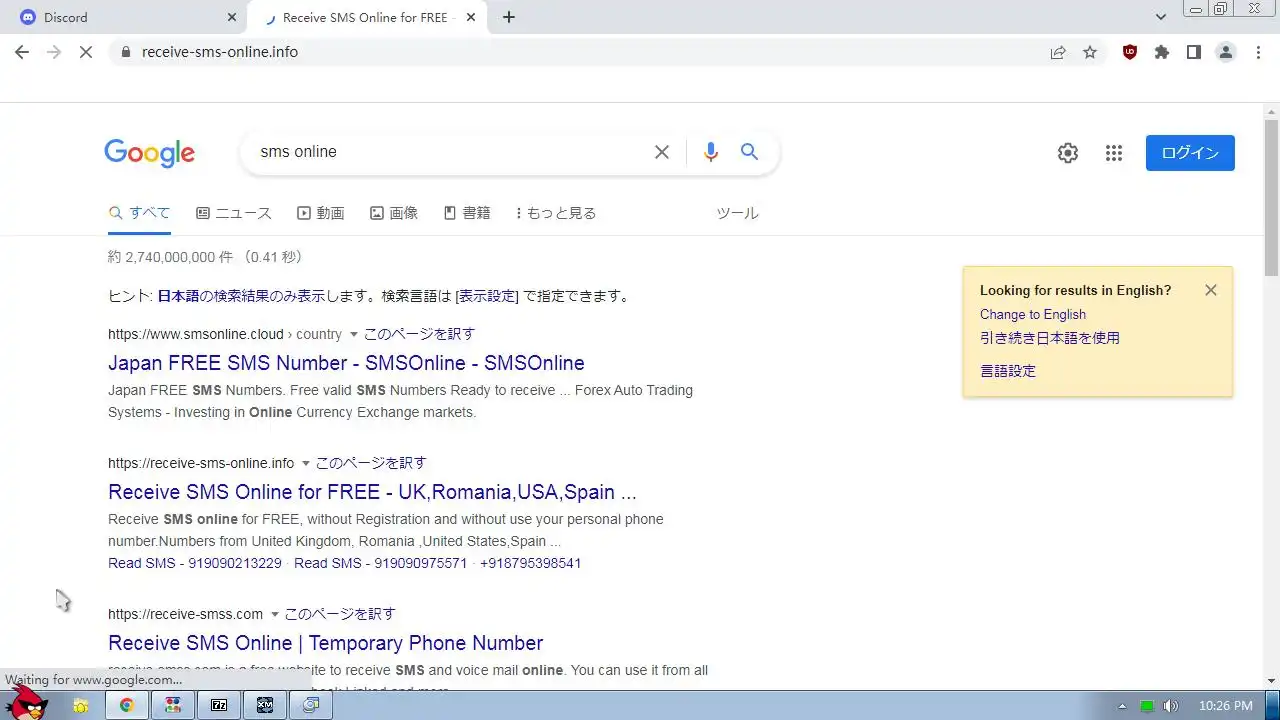This screenshot has height=720, width=1280.
Task: Switch to the Discord tab
Action: (x=123, y=17)
